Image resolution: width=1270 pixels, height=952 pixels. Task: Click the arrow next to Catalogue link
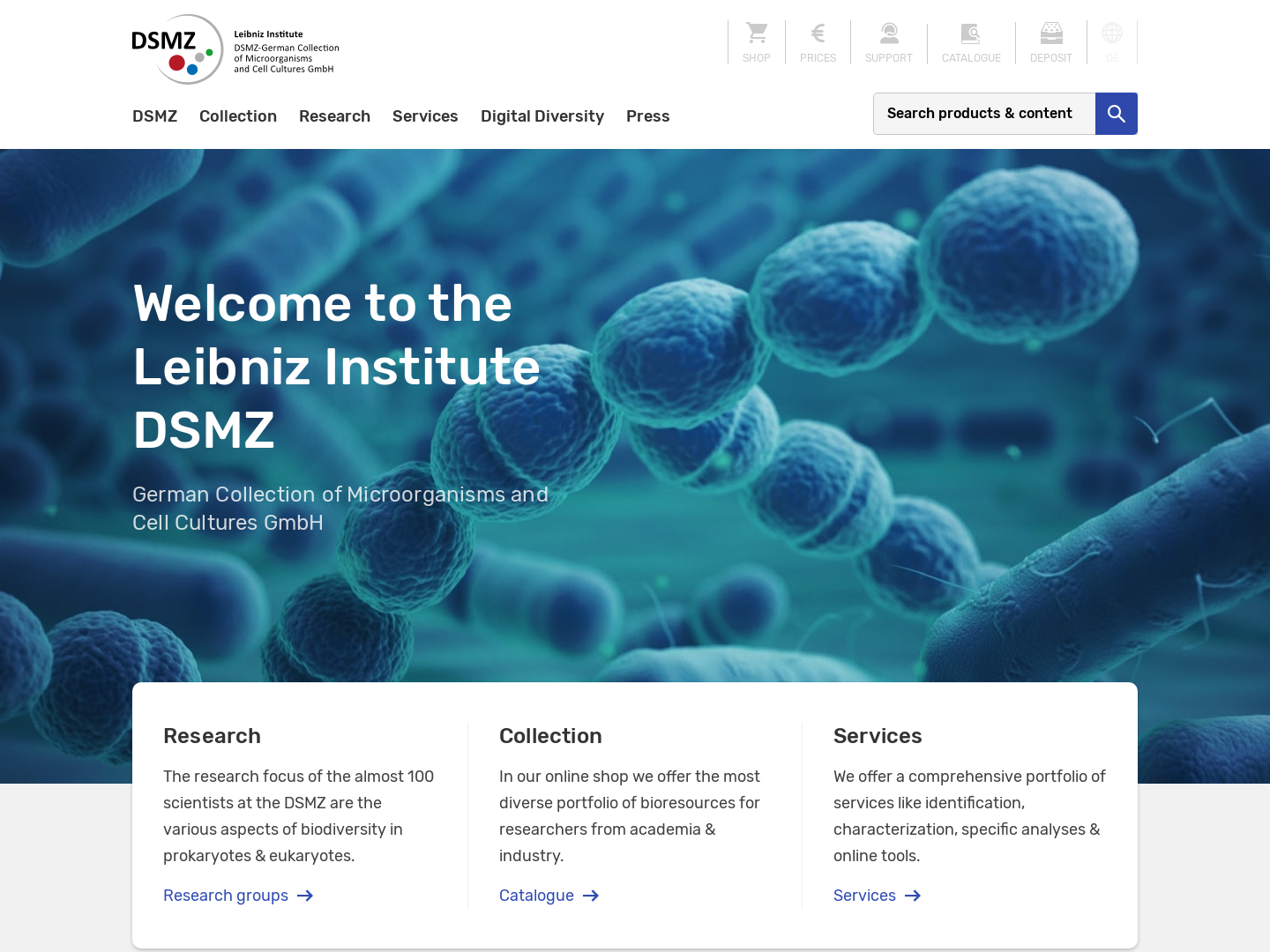pyautogui.click(x=591, y=896)
